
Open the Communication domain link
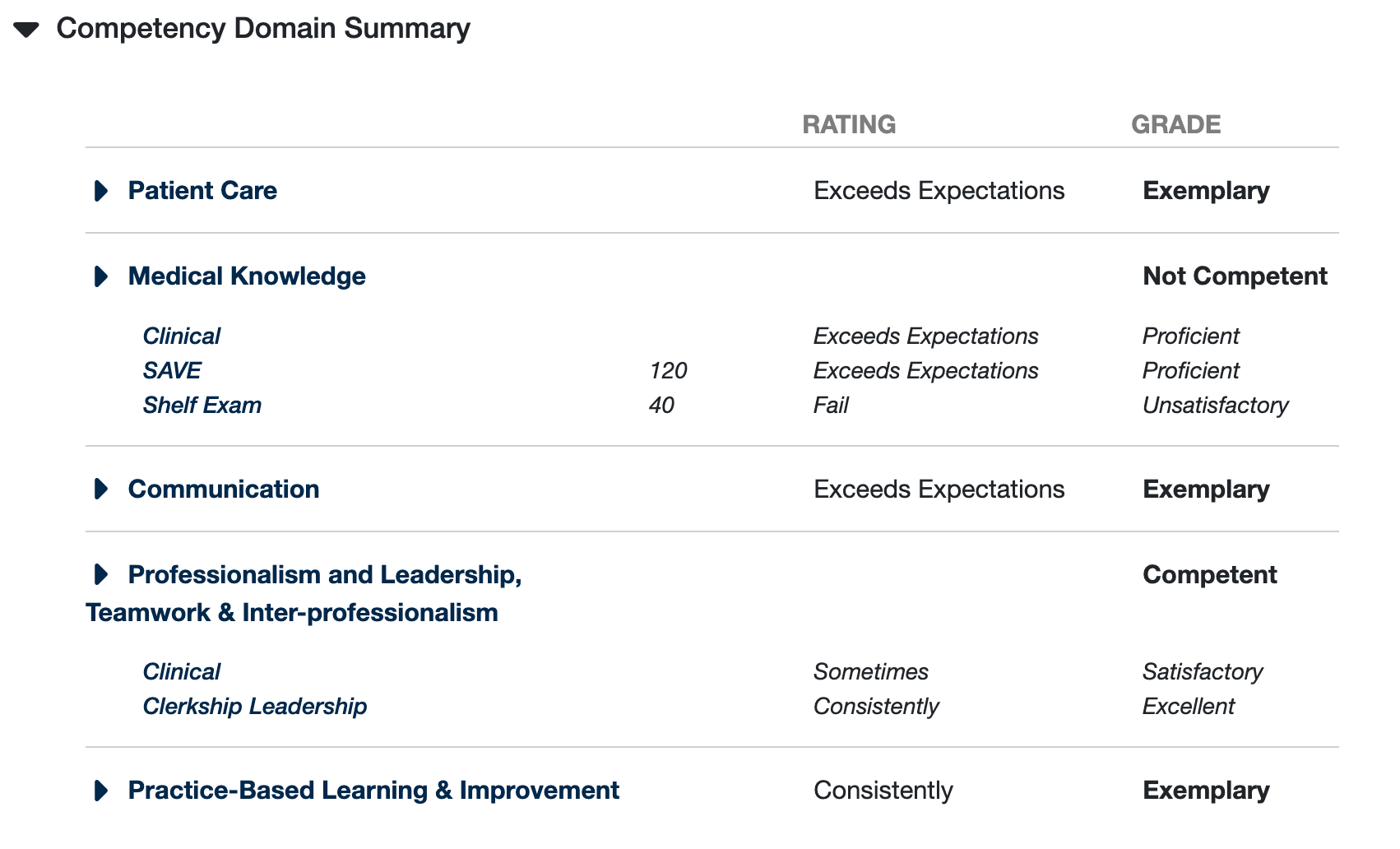pyautogui.click(x=224, y=489)
